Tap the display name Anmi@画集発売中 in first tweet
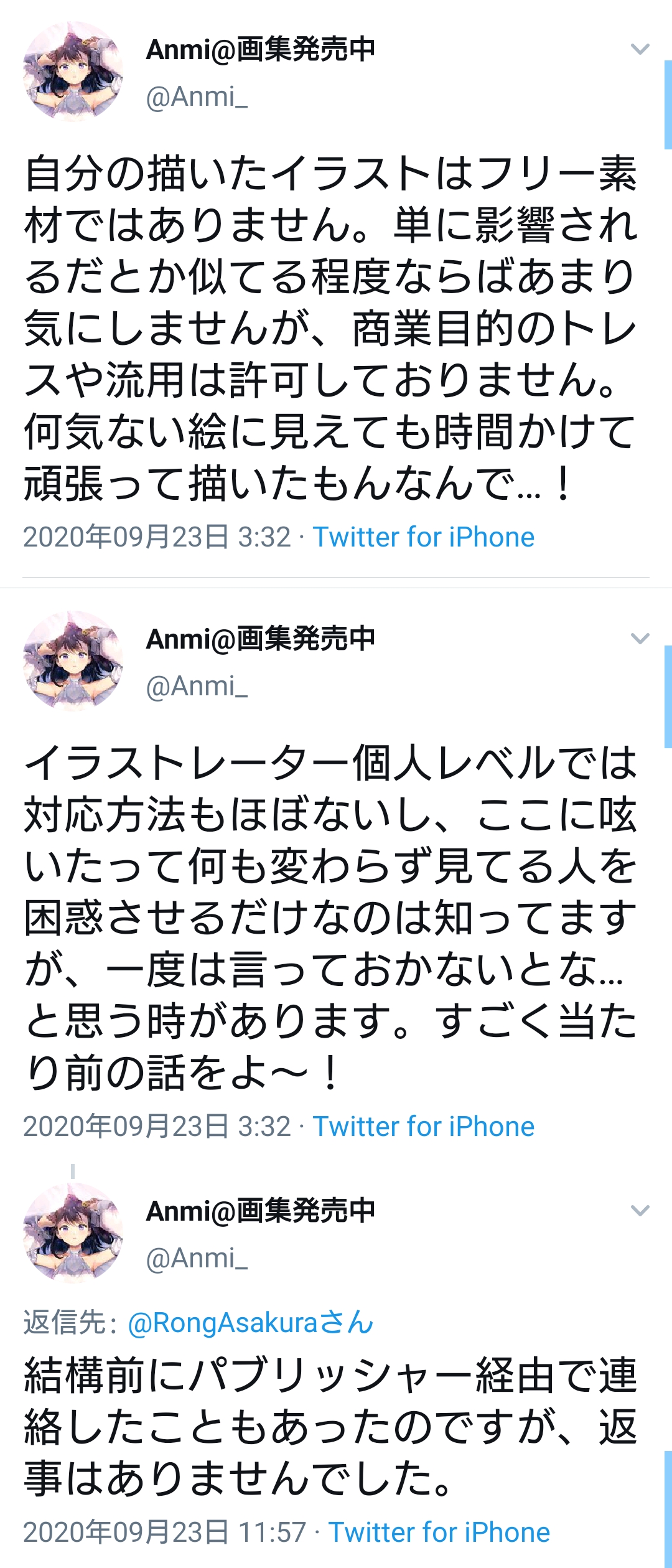 (x=261, y=50)
